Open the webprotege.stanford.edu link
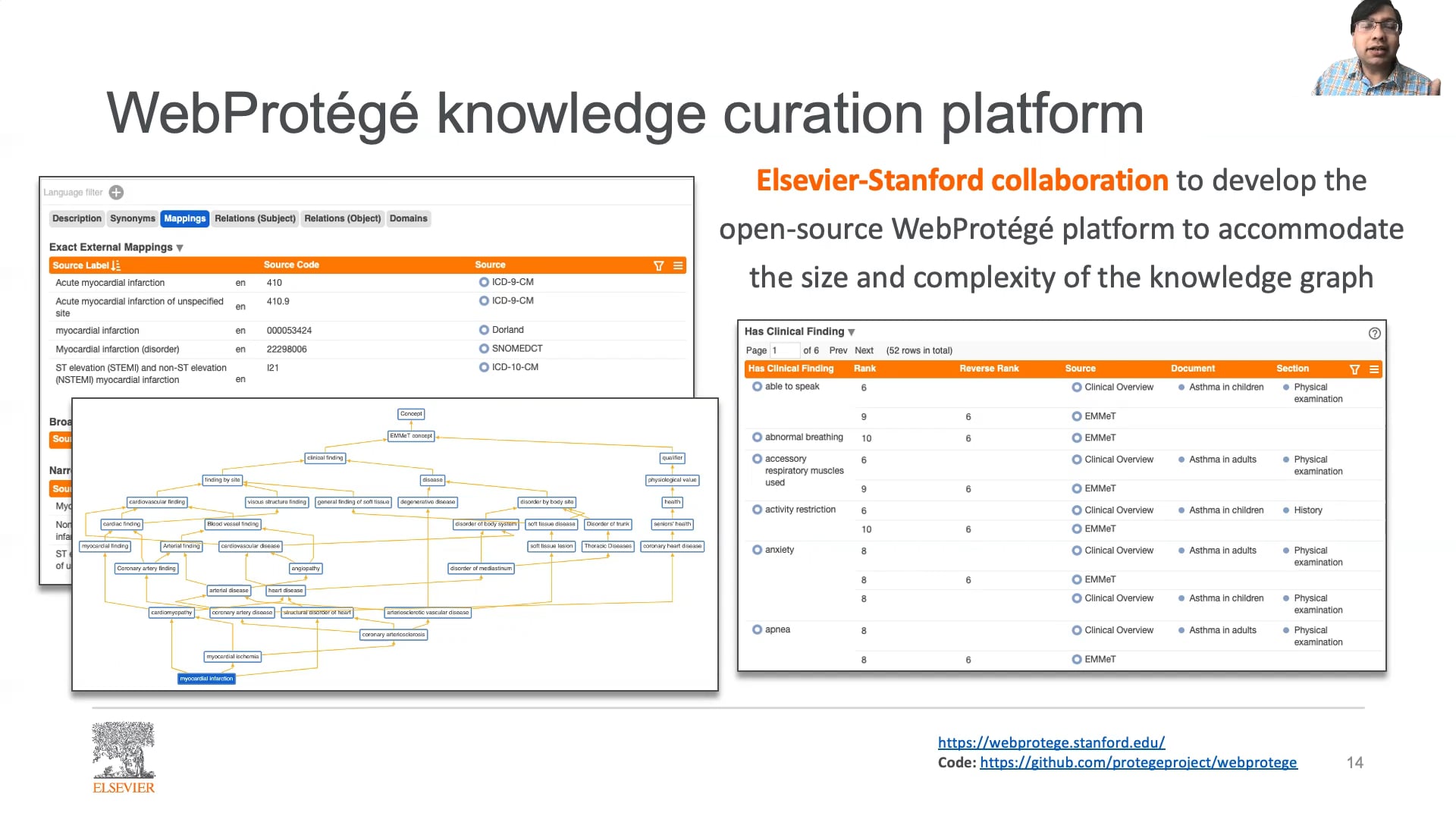The image size is (1456, 819). pyautogui.click(x=1050, y=742)
